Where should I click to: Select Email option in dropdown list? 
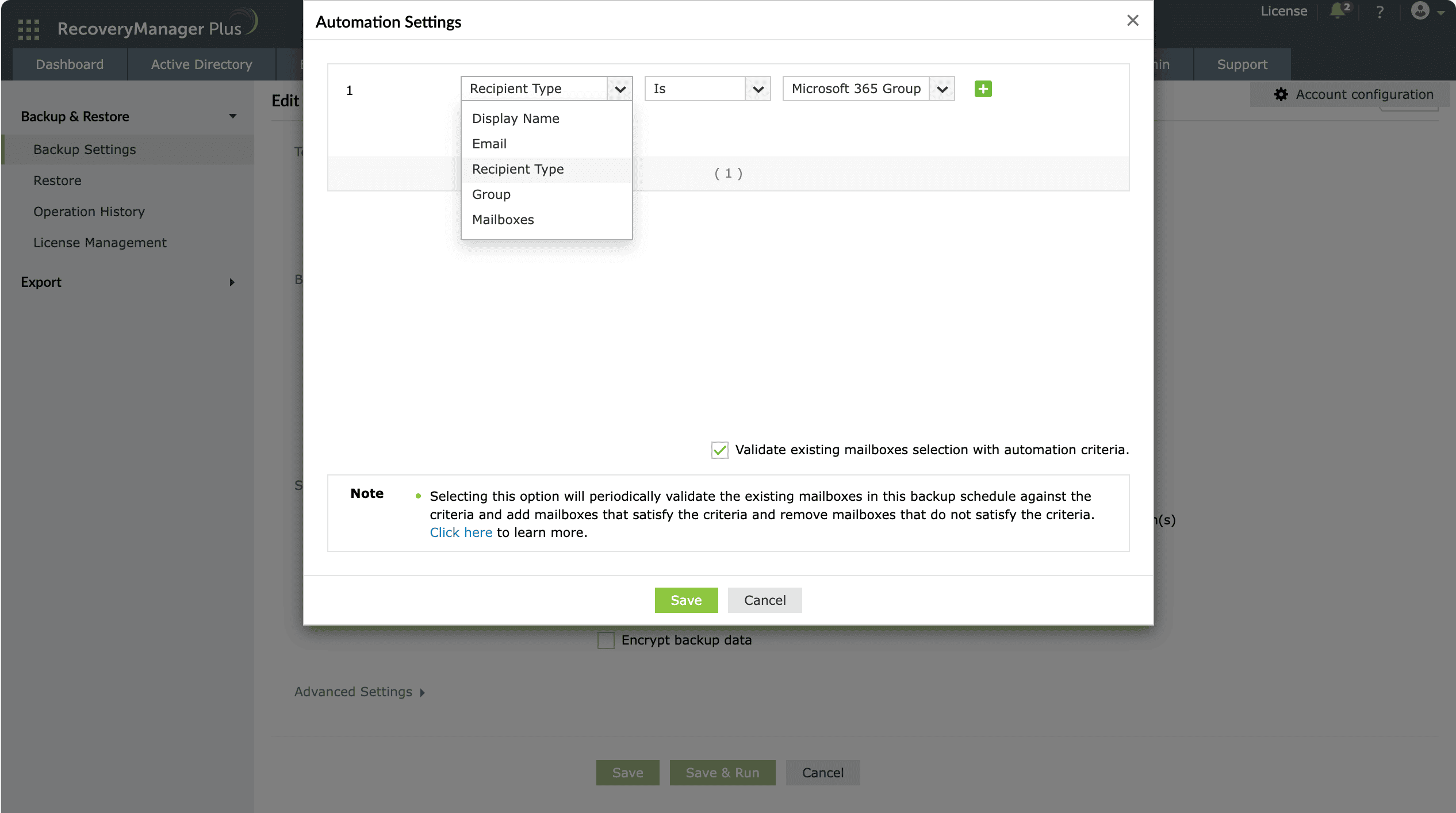(489, 144)
